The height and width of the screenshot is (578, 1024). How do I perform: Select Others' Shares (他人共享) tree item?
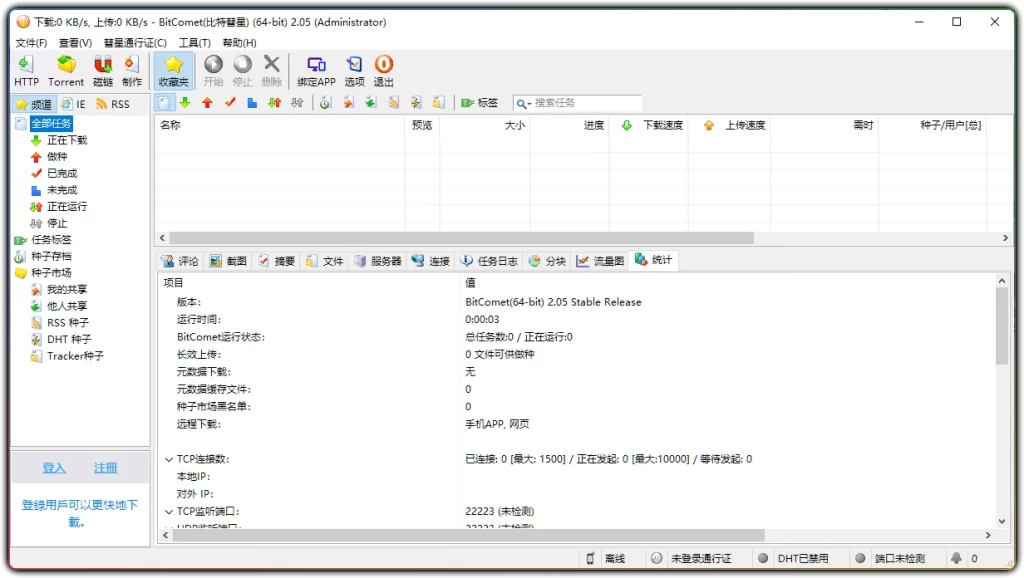click(x=67, y=306)
